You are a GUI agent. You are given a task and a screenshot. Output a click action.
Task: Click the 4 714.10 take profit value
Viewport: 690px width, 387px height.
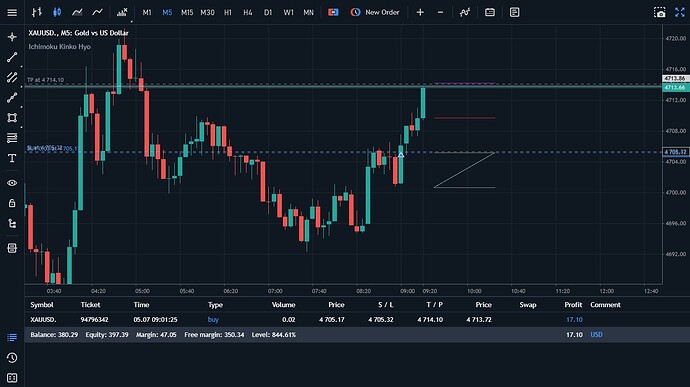(x=430, y=320)
